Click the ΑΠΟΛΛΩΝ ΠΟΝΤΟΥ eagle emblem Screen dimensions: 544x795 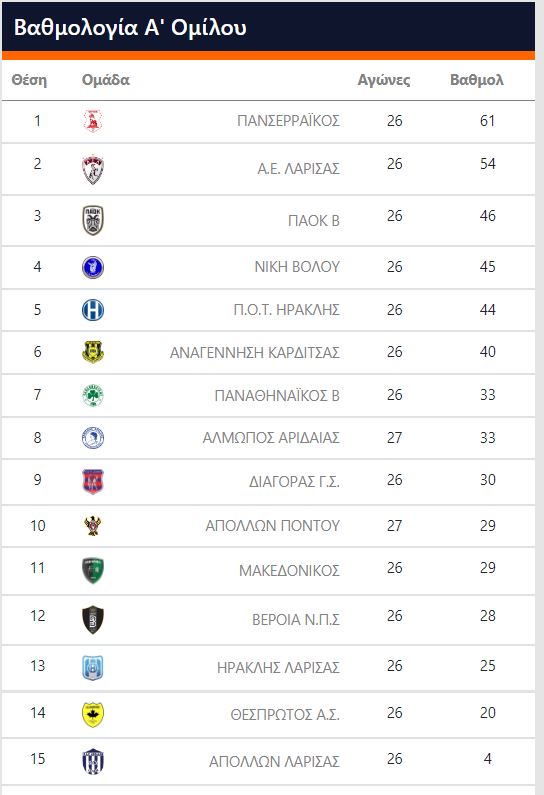click(93, 526)
